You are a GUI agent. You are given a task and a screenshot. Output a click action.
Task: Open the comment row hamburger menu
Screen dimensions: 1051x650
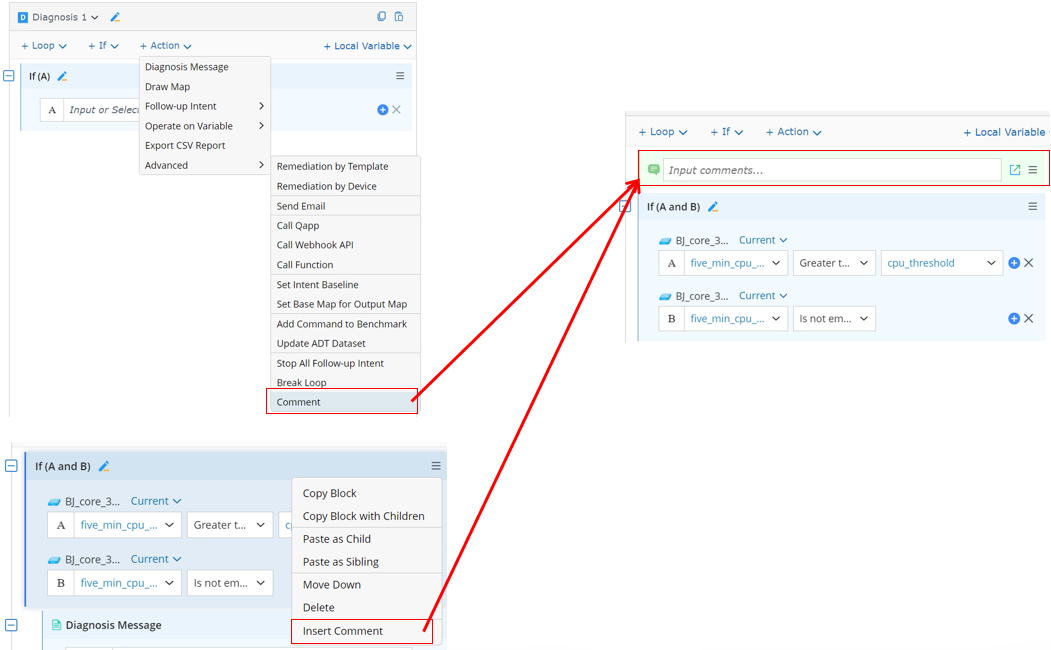click(1033, 170)
